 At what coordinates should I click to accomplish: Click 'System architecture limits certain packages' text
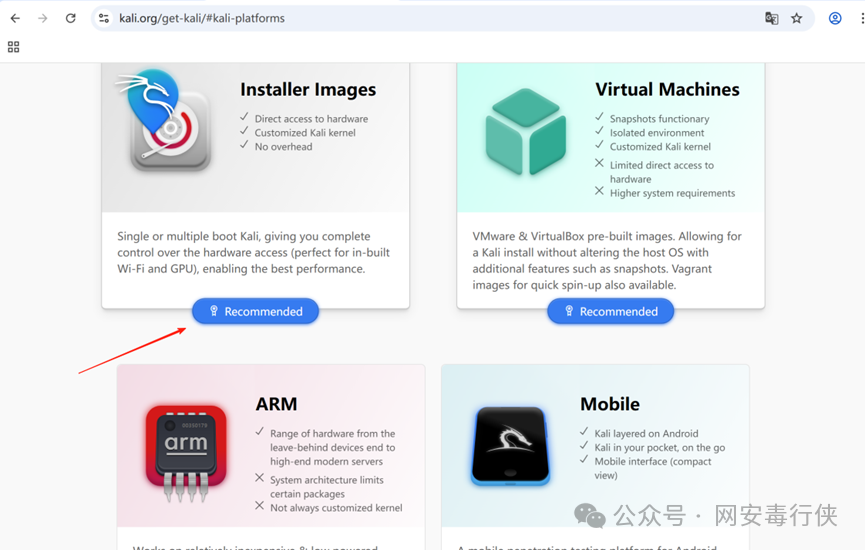(327, 487)
